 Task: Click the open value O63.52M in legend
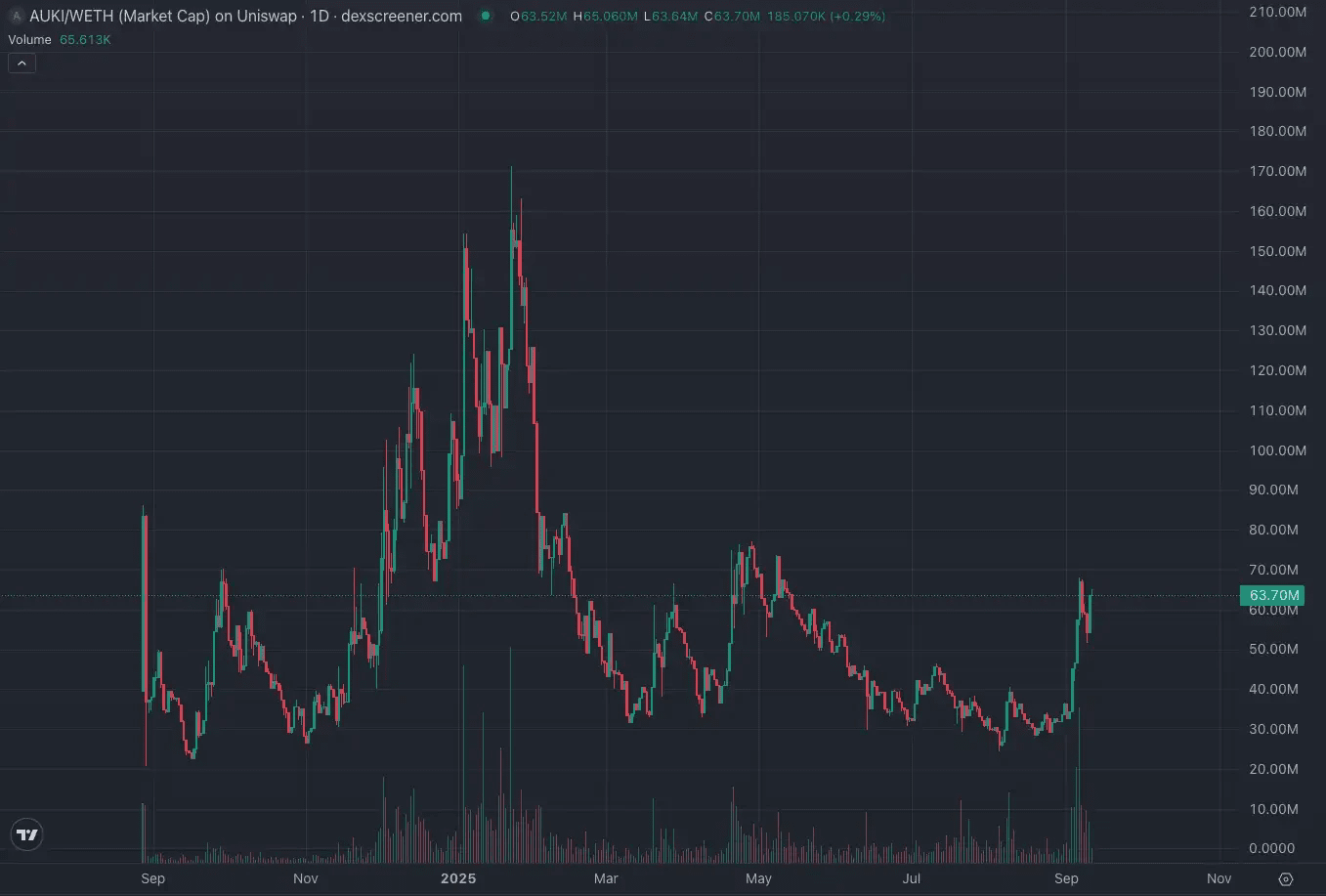pos(537,17)
